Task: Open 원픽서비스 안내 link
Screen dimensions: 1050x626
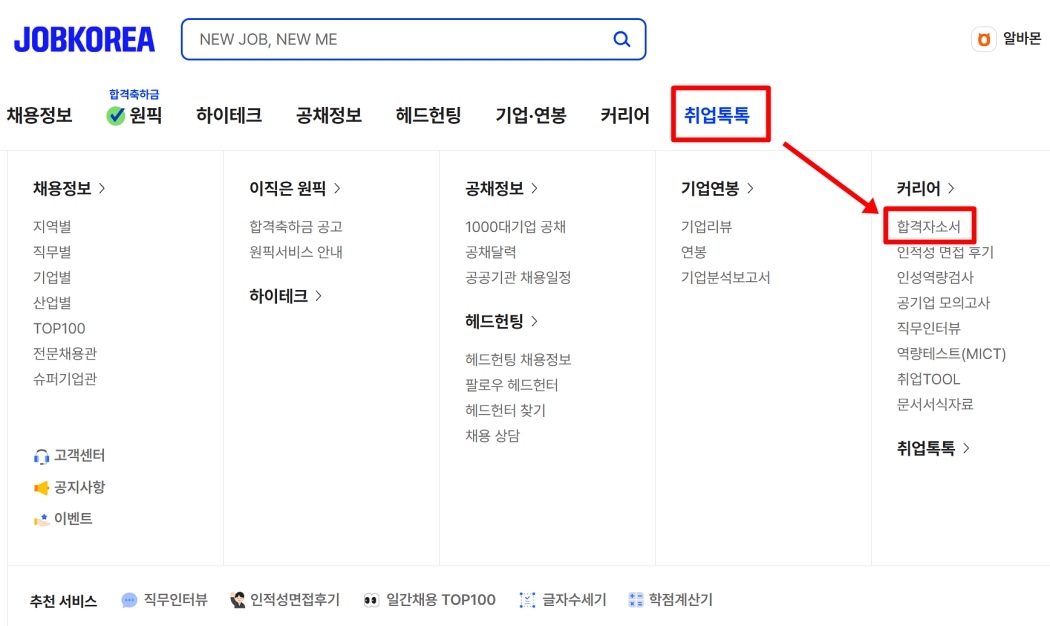Action: pos(296,252)
